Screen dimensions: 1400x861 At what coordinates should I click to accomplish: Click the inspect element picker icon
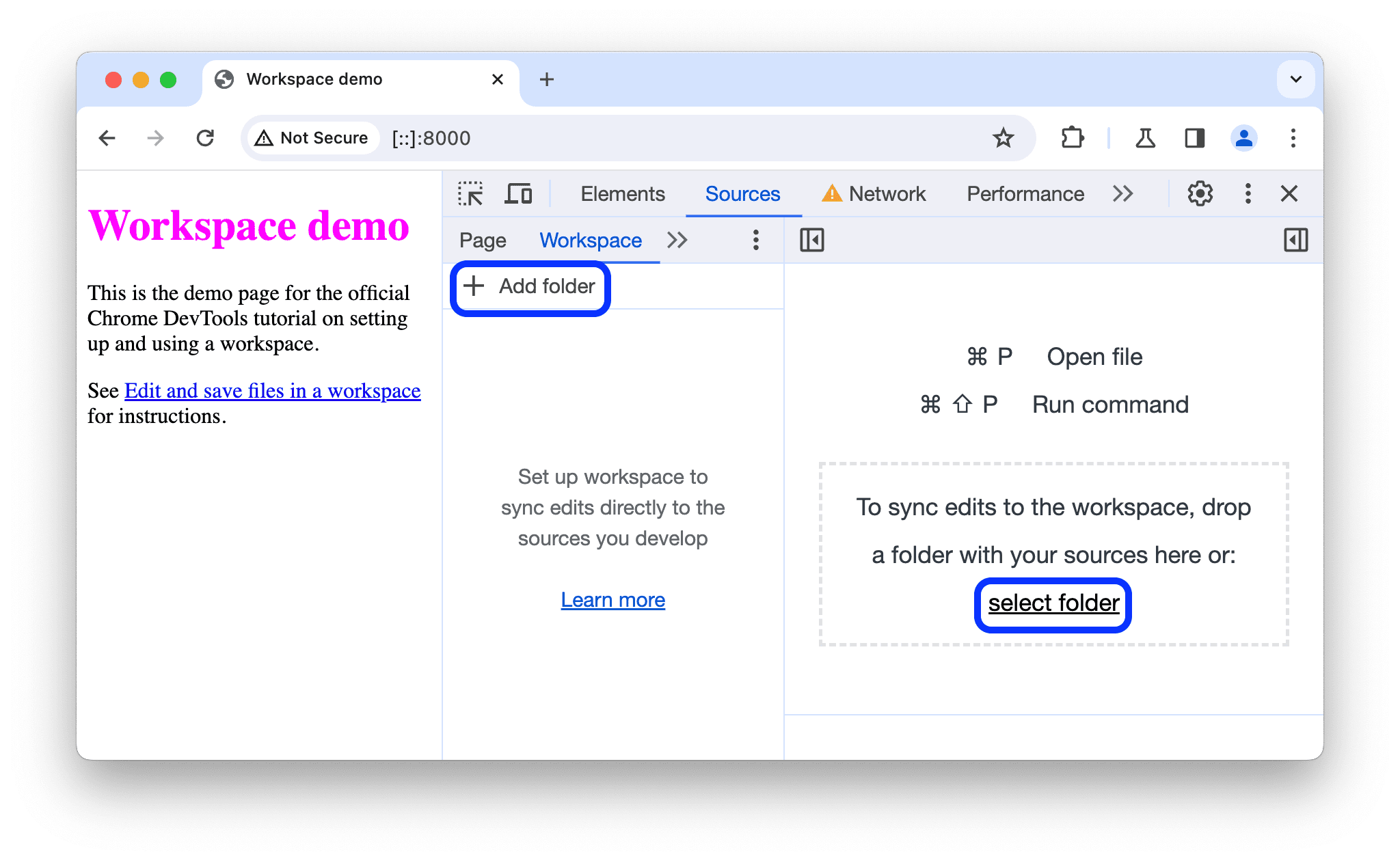[x=471, y=193]
